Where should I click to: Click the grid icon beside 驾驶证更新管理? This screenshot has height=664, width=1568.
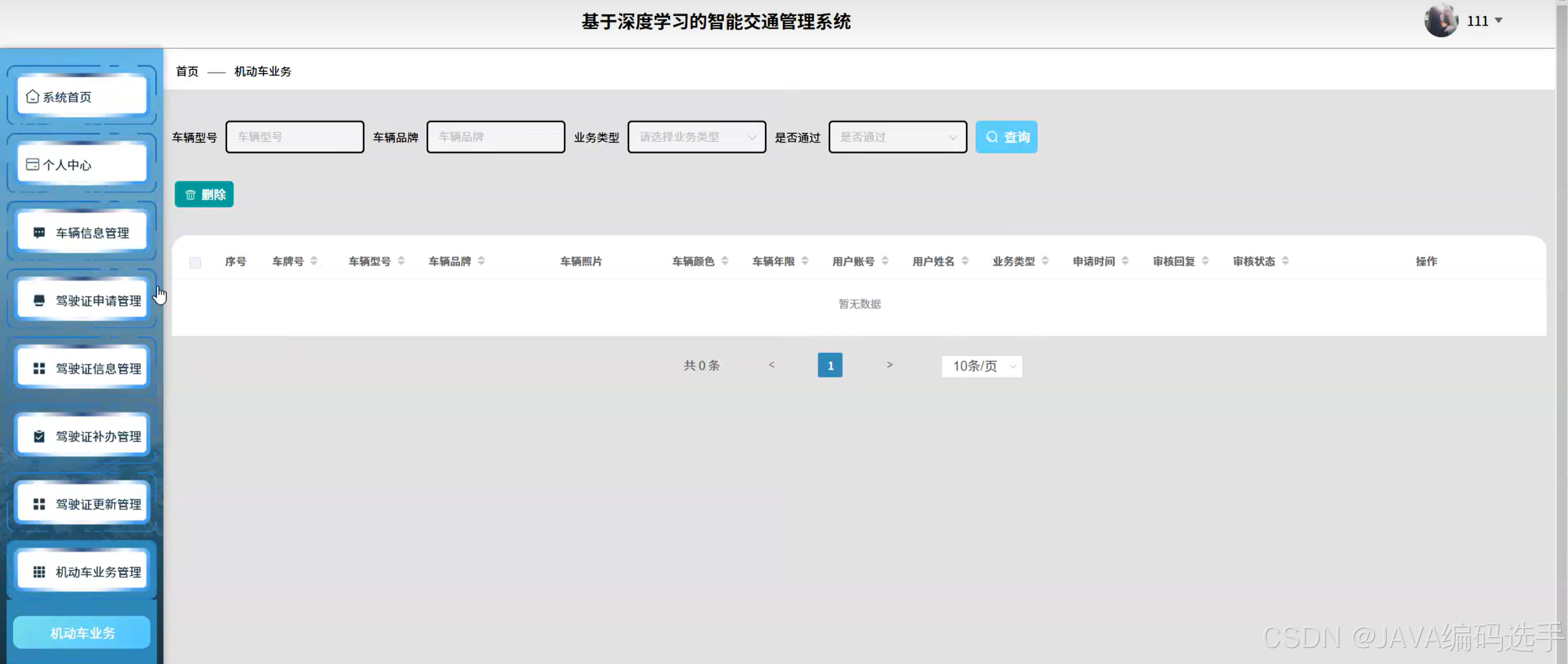[x=39, y=504]
